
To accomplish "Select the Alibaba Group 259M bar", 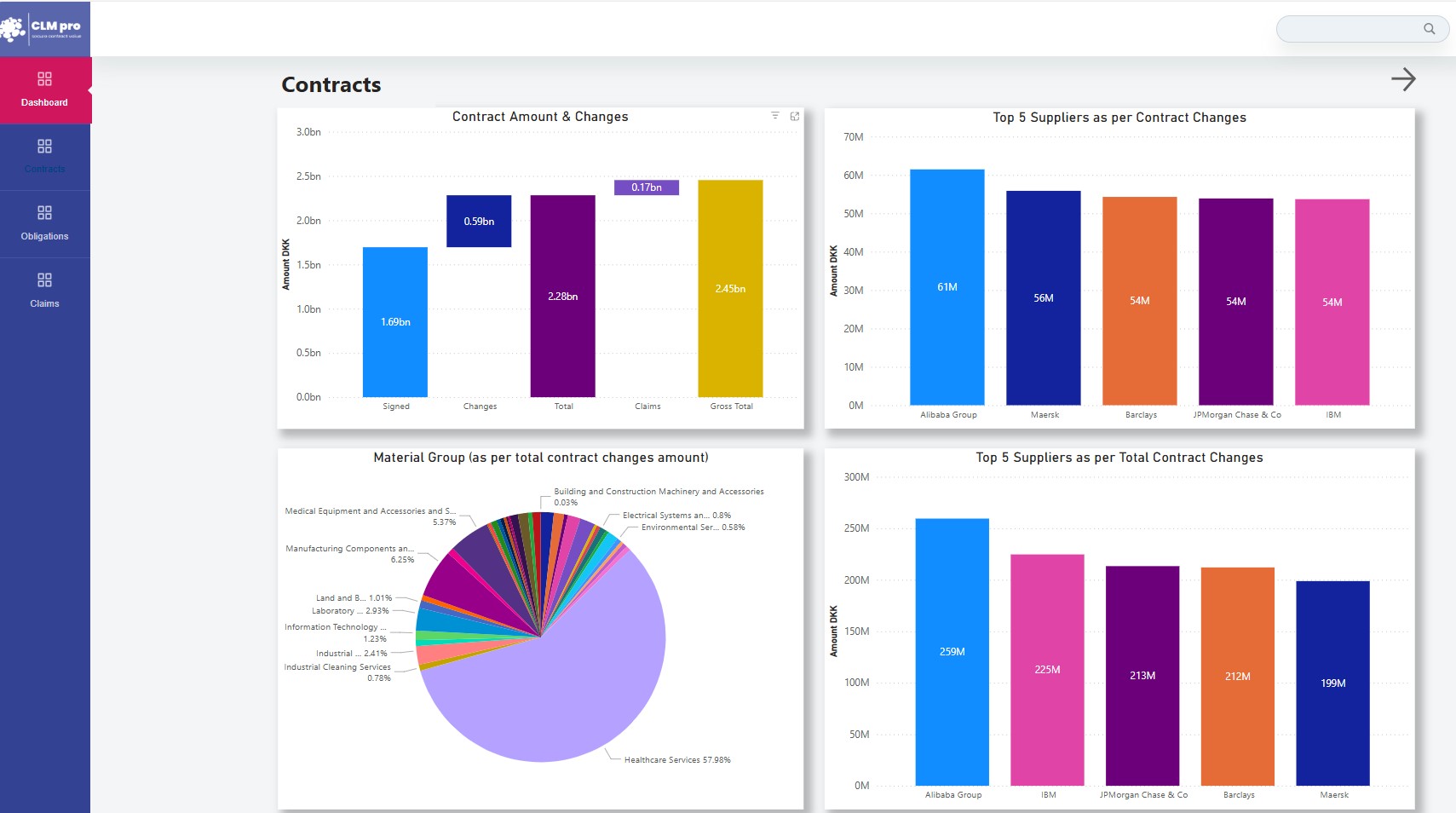I will point(952,652).
